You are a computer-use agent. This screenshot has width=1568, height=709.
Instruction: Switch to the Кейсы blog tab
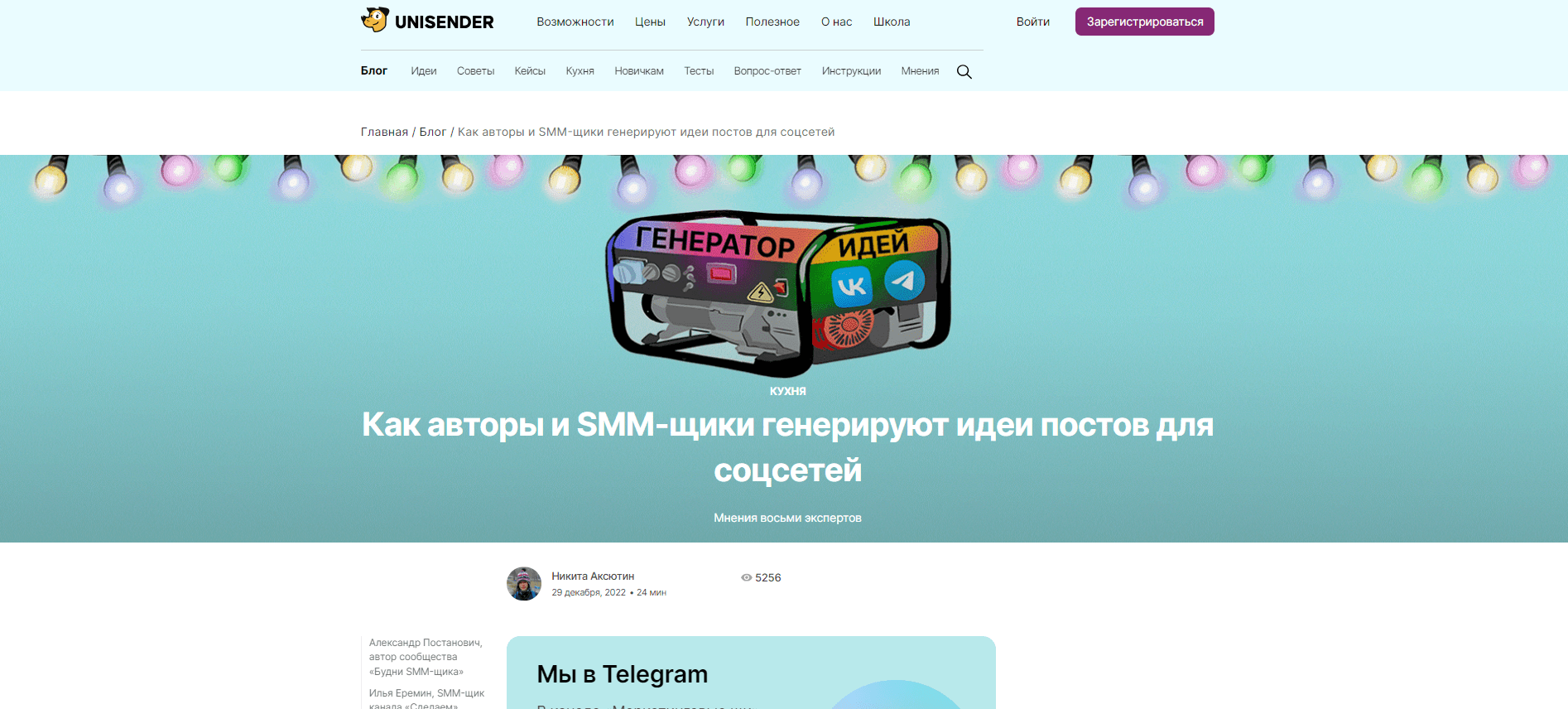tap(530, 71)
